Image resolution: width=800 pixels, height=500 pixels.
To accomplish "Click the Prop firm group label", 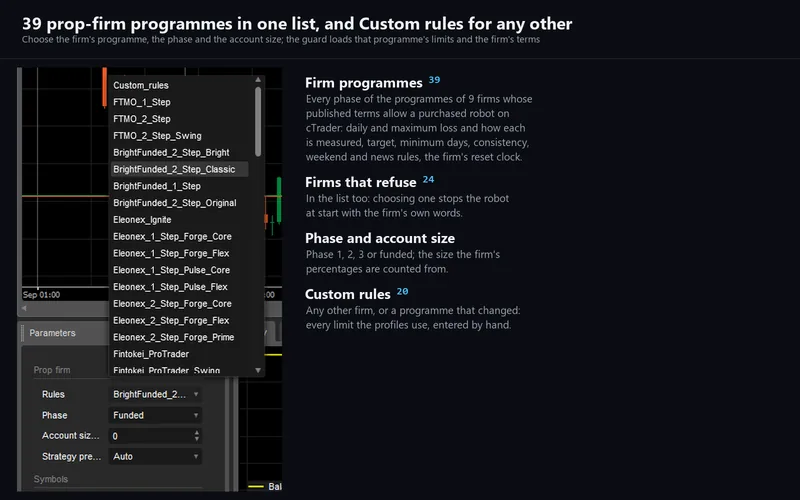I will [52, 370].
